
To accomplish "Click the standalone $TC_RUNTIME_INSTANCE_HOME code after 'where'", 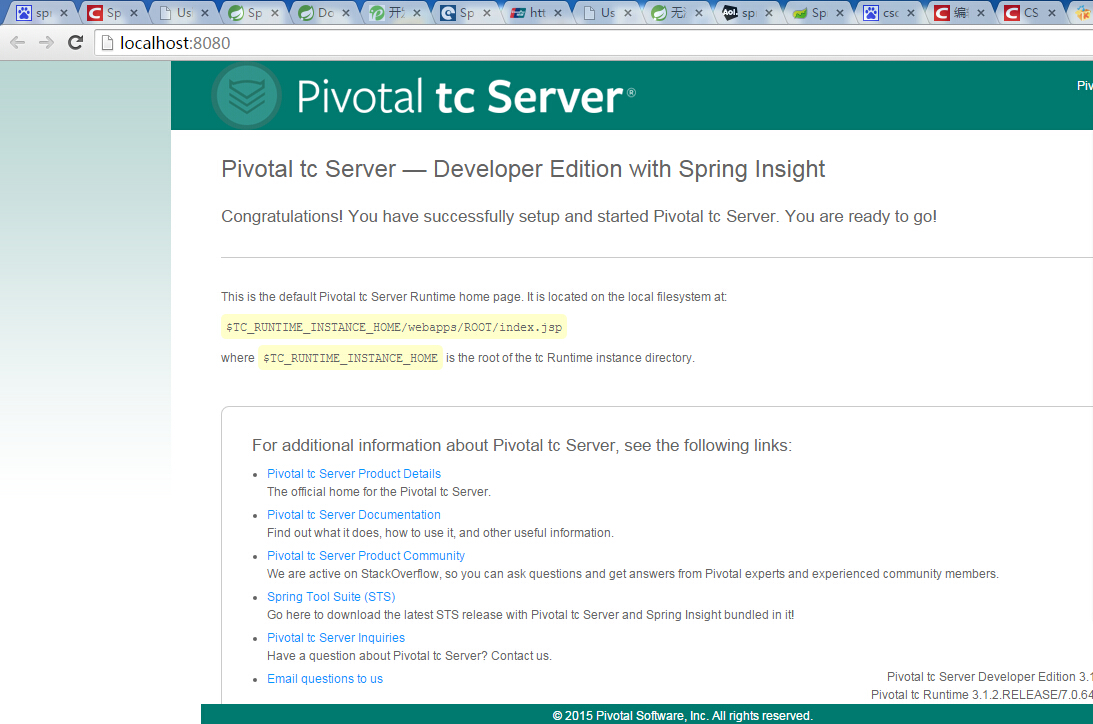I will 351,358.
